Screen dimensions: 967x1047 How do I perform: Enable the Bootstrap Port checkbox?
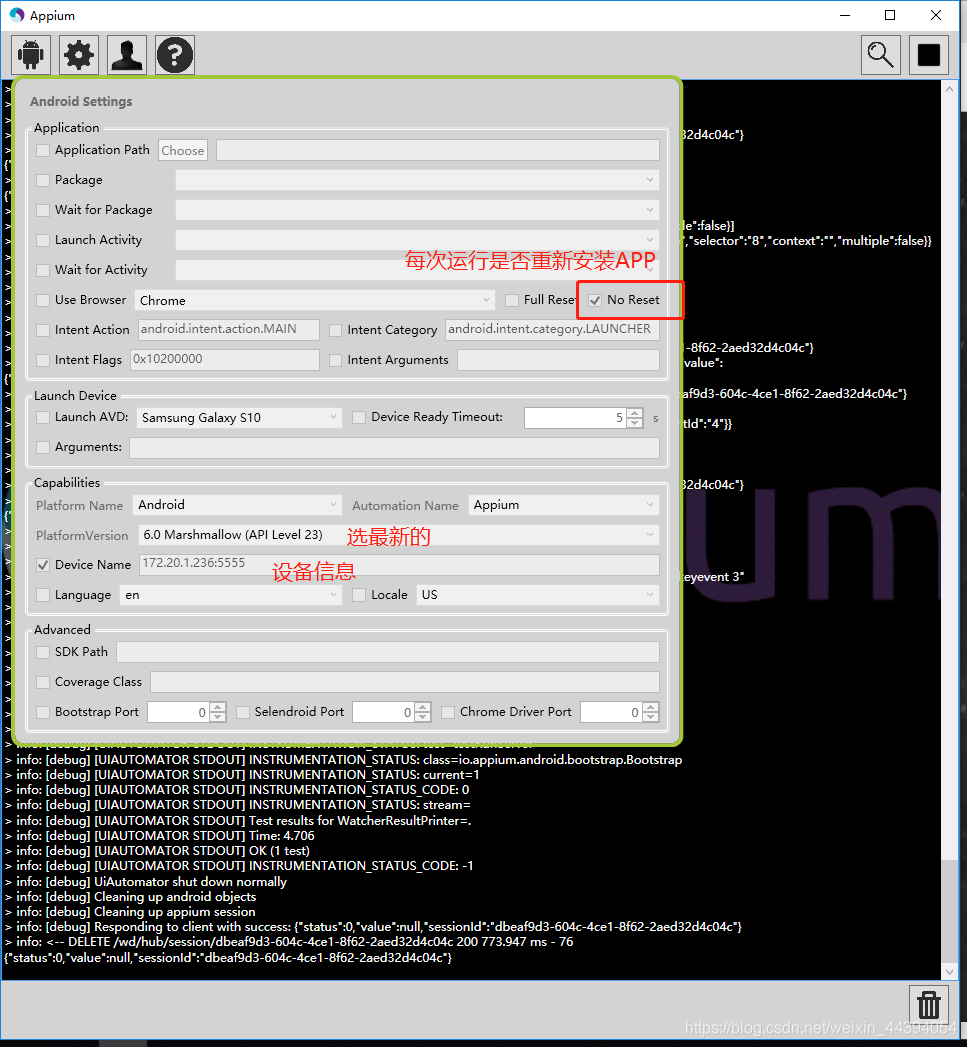point(43,712)
